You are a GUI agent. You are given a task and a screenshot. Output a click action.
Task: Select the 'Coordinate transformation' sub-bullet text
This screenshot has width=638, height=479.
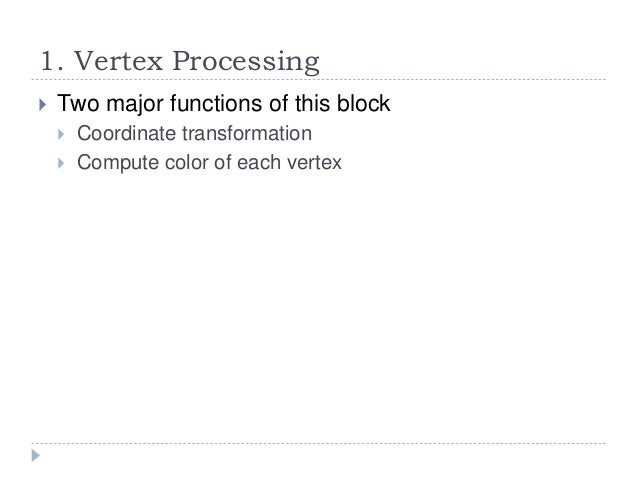pos(194,133)
